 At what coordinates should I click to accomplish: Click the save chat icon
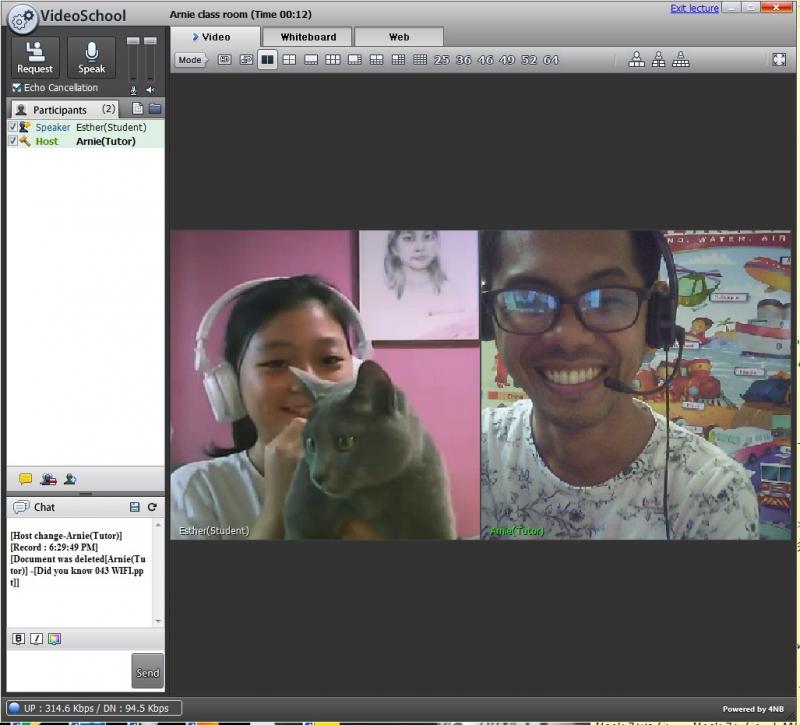click(x=136, y=507)
